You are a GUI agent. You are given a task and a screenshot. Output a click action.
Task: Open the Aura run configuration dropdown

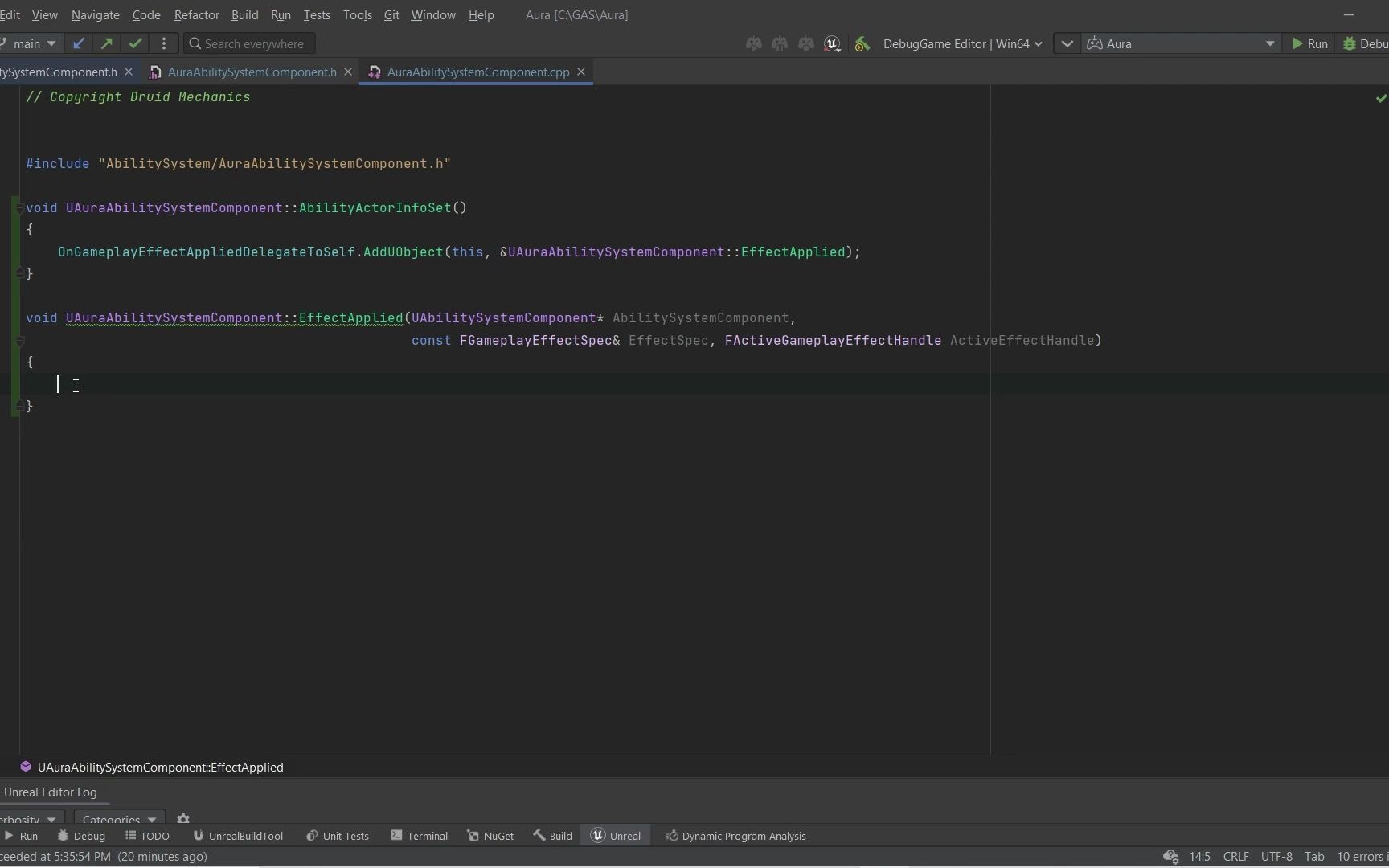[1180, 44]
